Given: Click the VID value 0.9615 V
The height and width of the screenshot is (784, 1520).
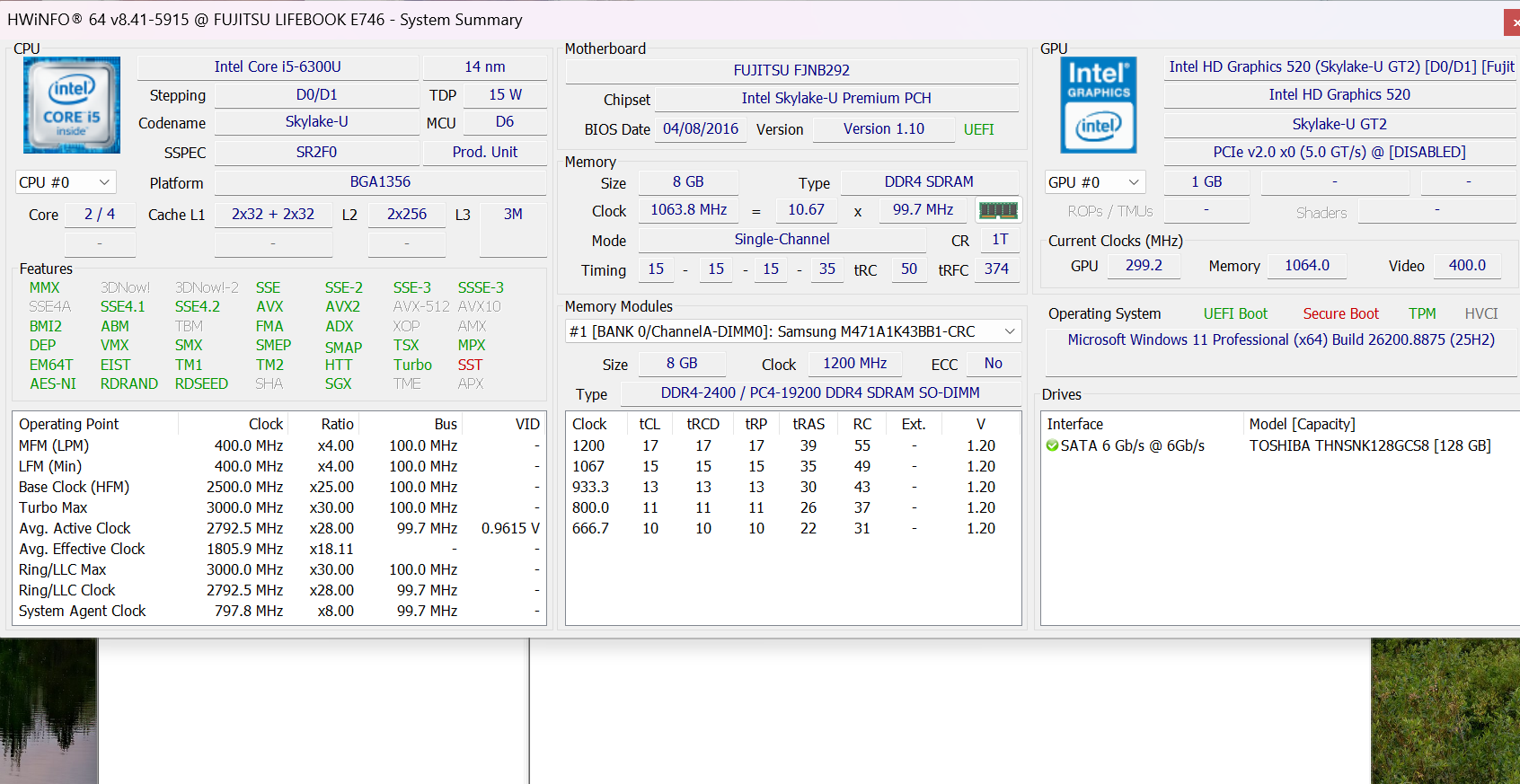Looking at the screenshot, I should click(x=510, y=528).
